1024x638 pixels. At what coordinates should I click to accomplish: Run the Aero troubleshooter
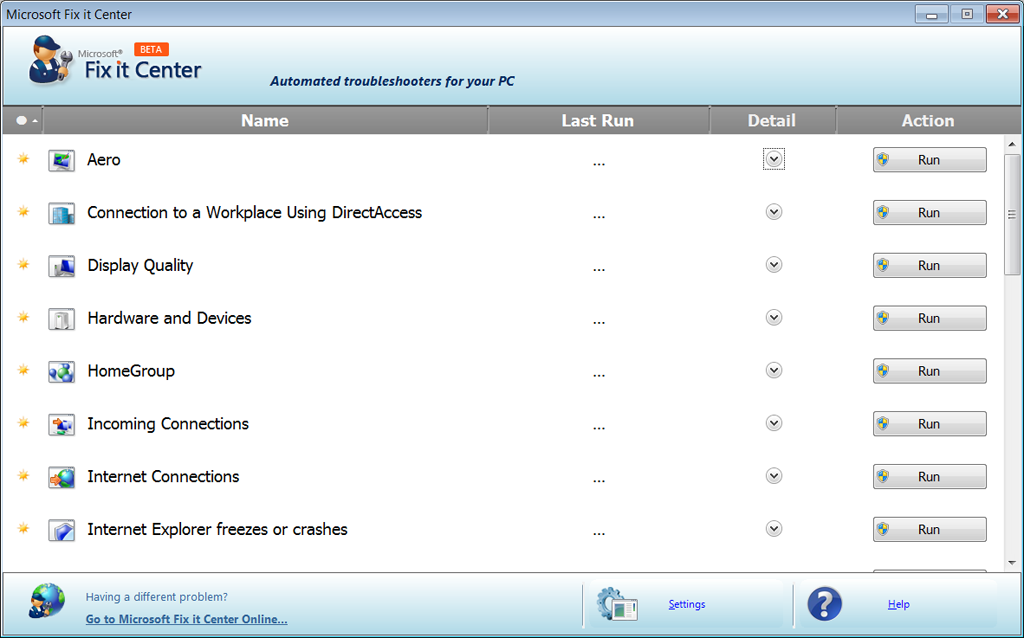coord(929,160)
